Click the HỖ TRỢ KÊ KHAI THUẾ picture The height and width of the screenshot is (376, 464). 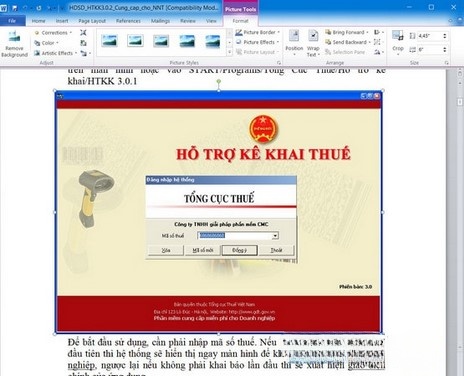(x=219, y=212)
